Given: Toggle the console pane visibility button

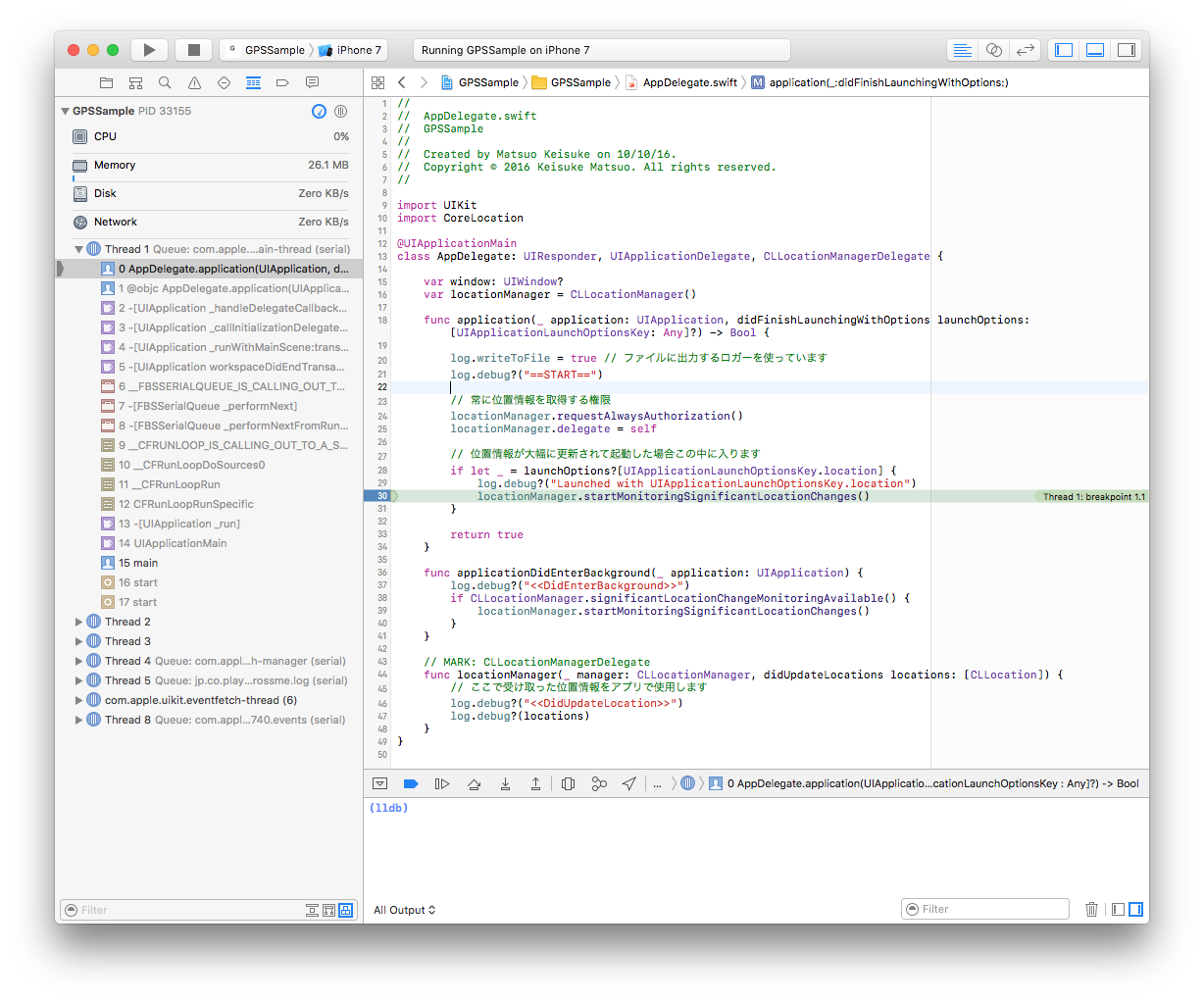Looking at the screenshot, I should 1135,909.
